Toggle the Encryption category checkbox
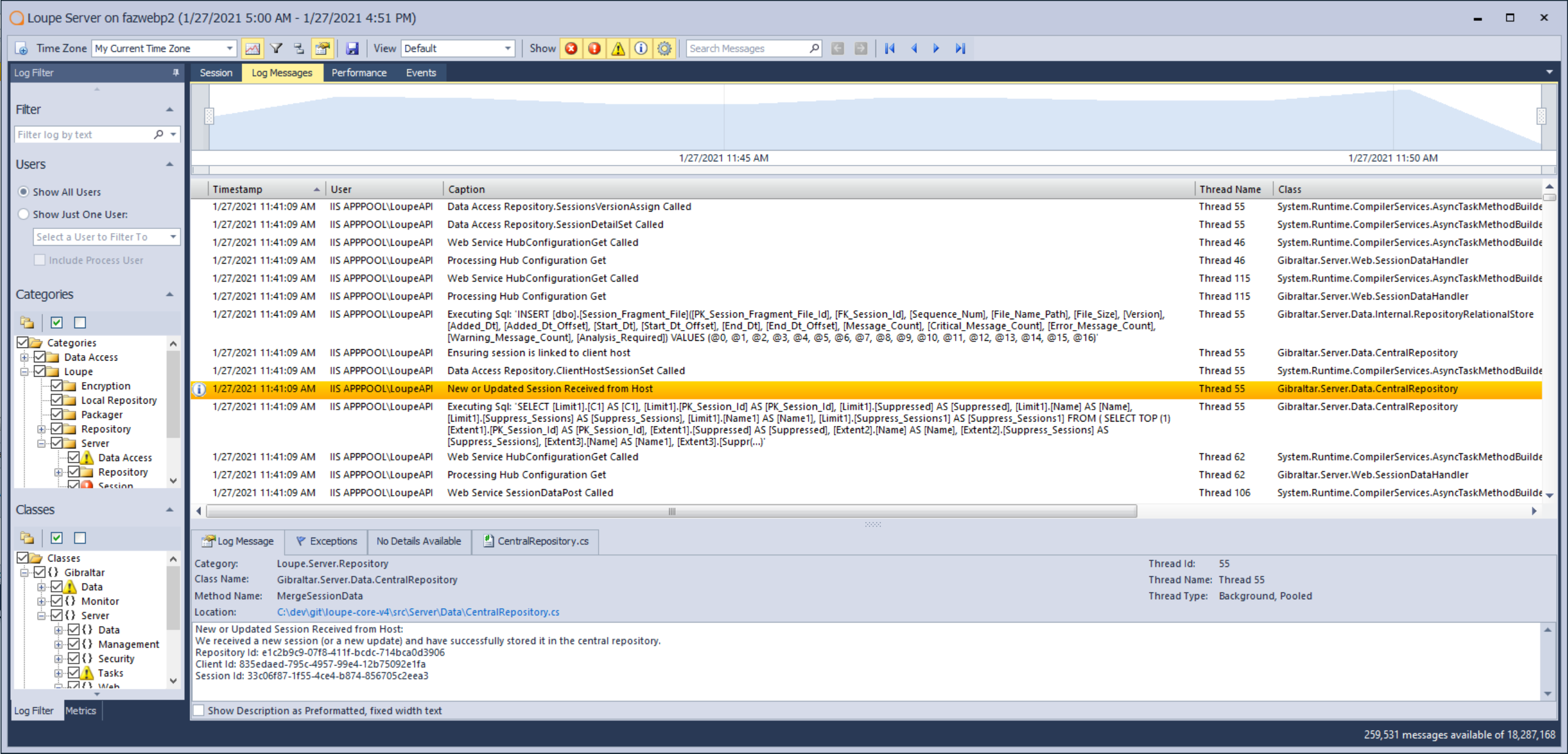Viewport: 1568px width, 754px height. pyautogui.click(x=57, y=386)
